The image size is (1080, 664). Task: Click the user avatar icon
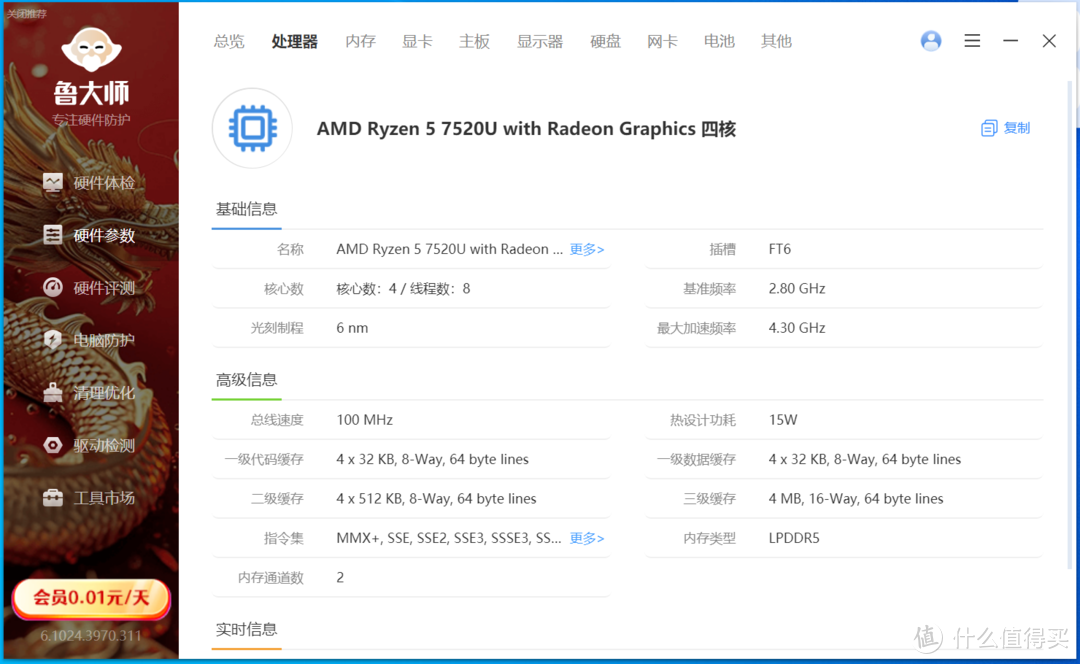931,40
